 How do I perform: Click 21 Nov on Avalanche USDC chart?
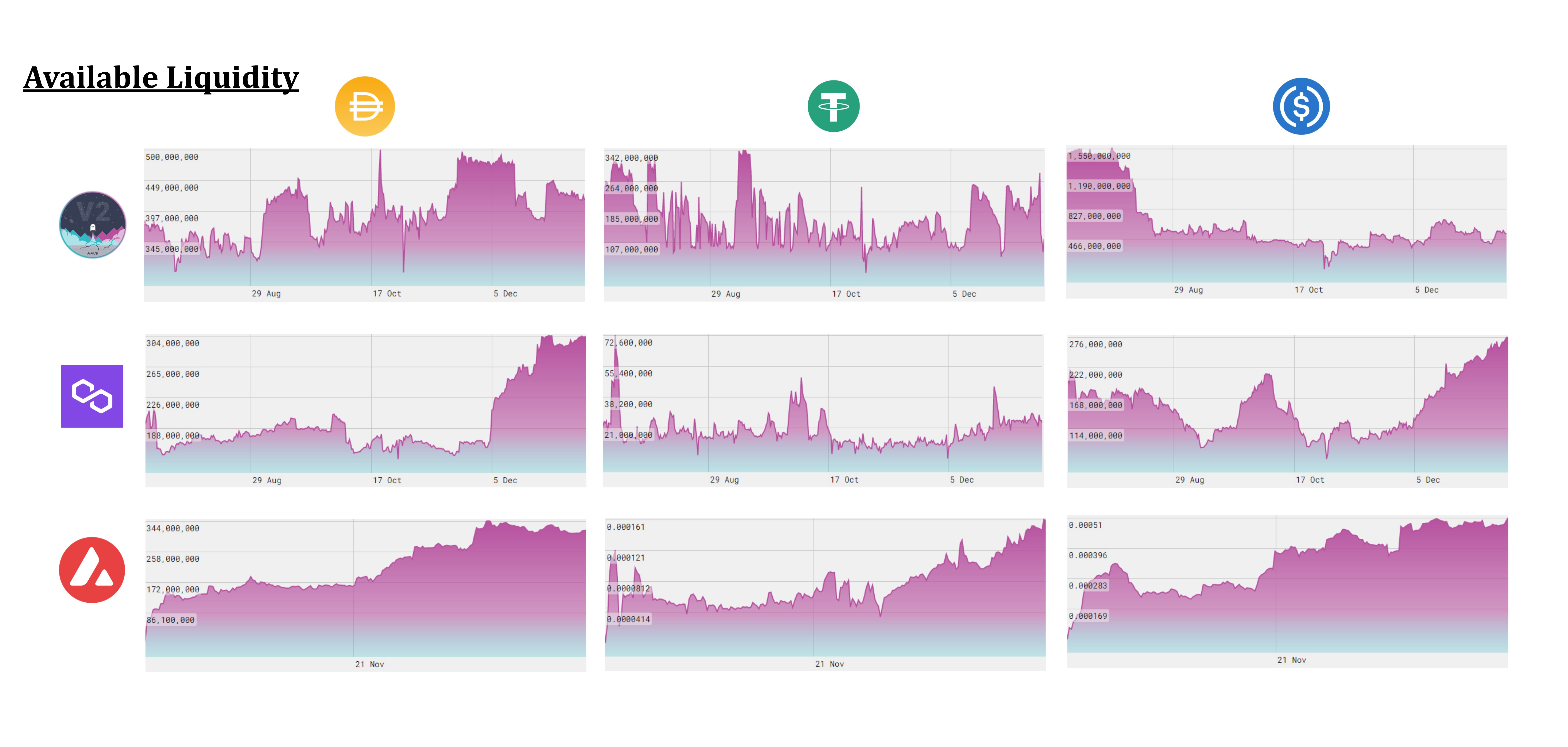tap(1292, 659)
